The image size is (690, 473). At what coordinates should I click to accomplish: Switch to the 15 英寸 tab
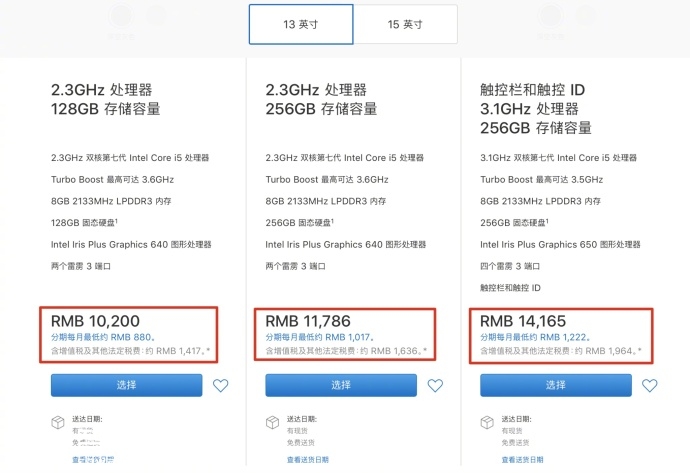tap(405, 24)
